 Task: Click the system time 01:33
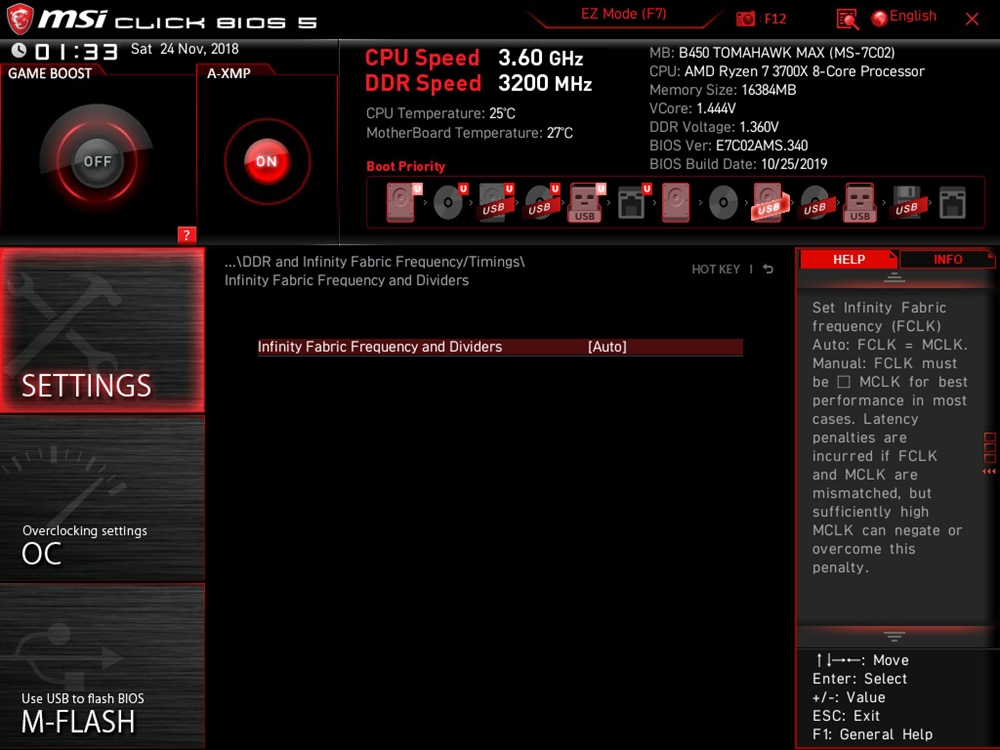coord(76,51)
